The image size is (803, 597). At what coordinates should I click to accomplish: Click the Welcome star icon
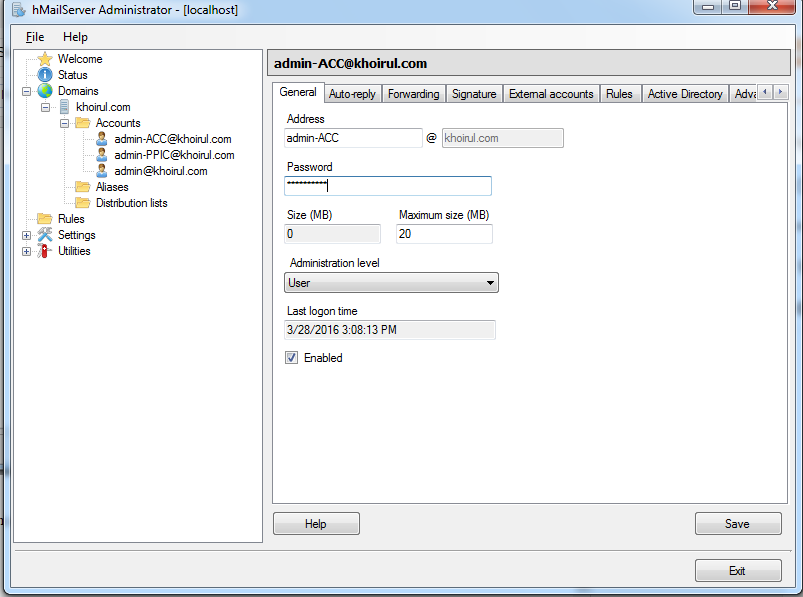tap(45, 59)
